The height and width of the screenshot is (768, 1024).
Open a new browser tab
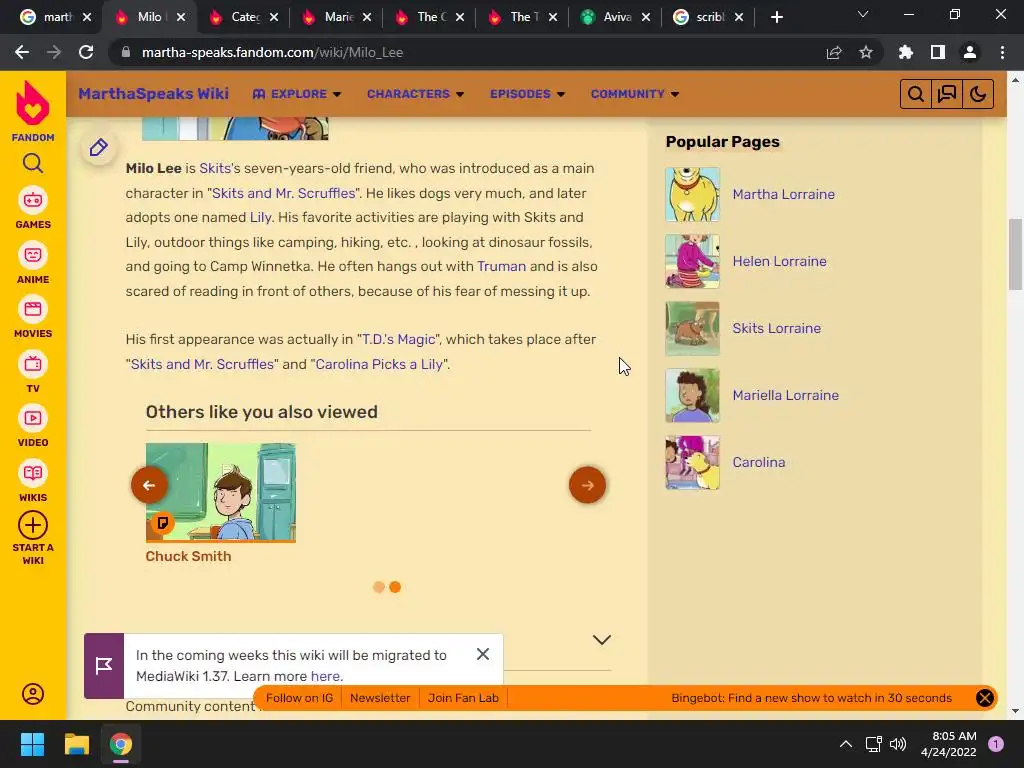(776, 17)
